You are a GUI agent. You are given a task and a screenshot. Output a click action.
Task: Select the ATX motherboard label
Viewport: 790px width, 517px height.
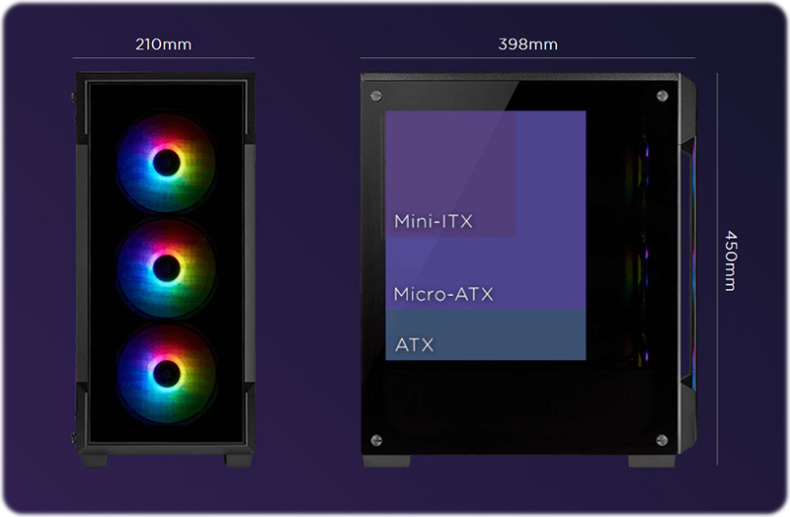(x=414, y=345)
